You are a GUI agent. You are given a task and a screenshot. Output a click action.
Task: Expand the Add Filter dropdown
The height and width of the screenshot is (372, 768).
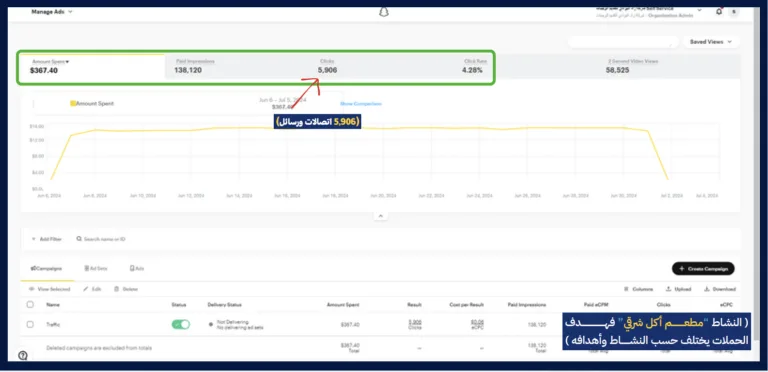(47, 239)
